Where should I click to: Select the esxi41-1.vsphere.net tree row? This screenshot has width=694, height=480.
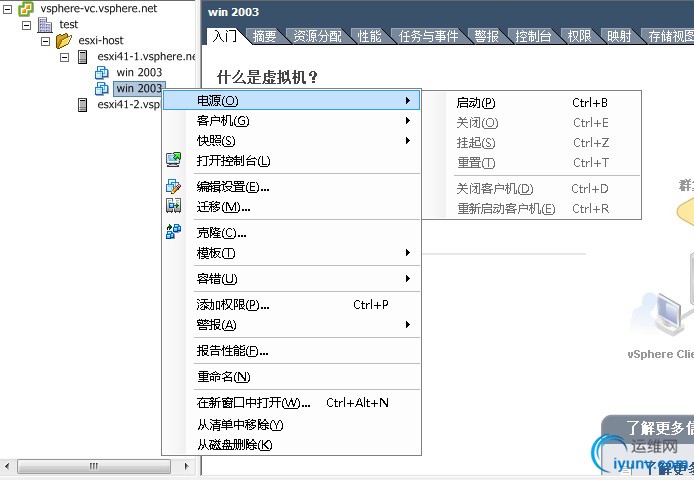pyautogui.click(x=146, y=57)
